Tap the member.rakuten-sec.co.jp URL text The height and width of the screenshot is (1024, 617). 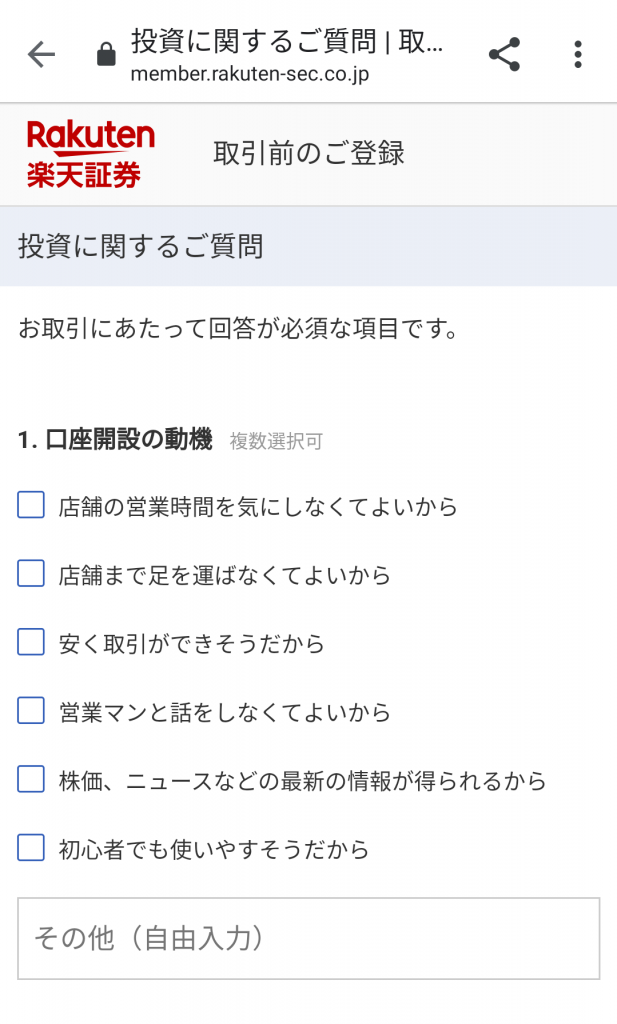(249, 74)
